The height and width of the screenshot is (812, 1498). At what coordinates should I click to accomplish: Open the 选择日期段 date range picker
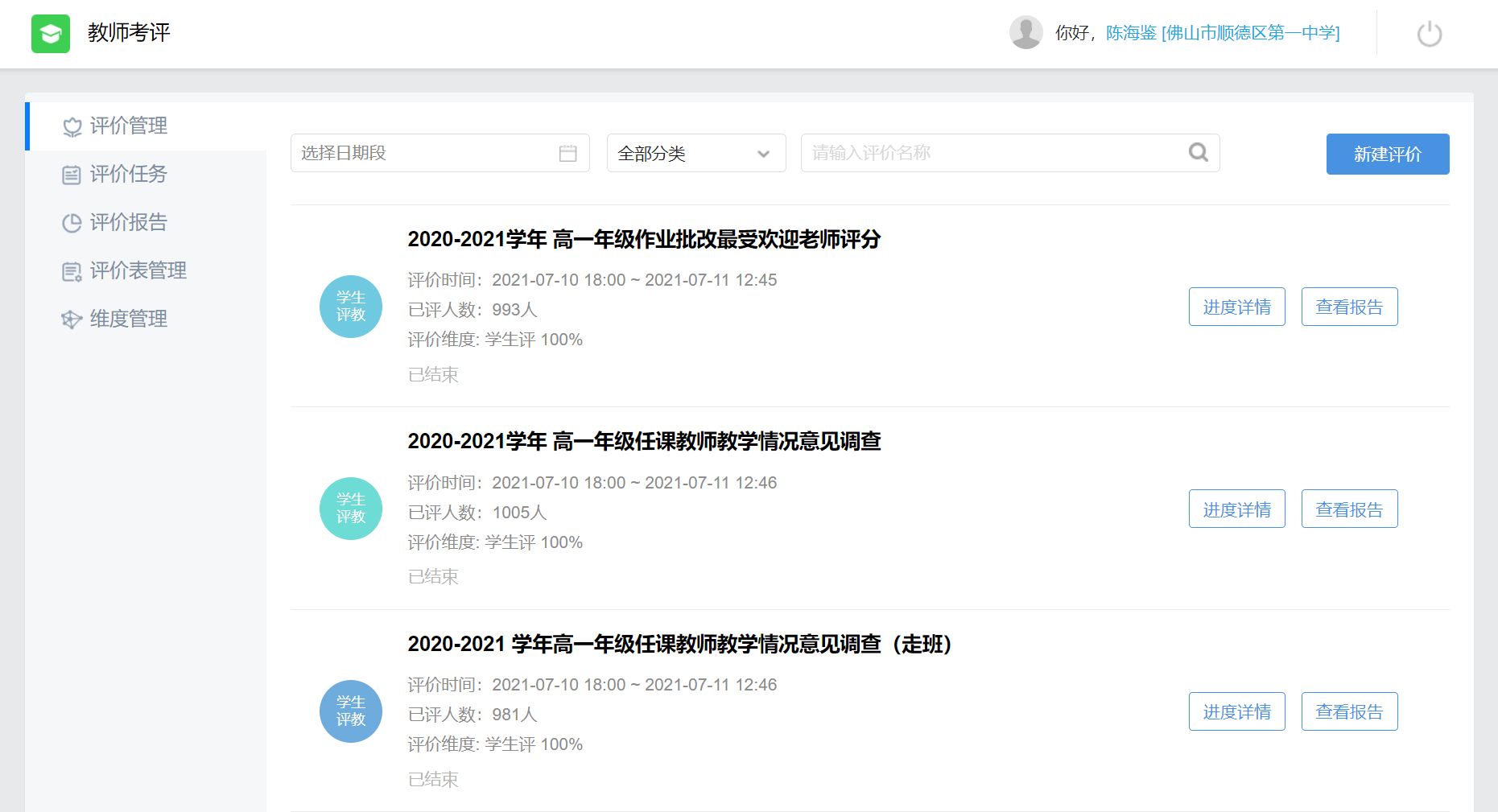coord(427,153)
